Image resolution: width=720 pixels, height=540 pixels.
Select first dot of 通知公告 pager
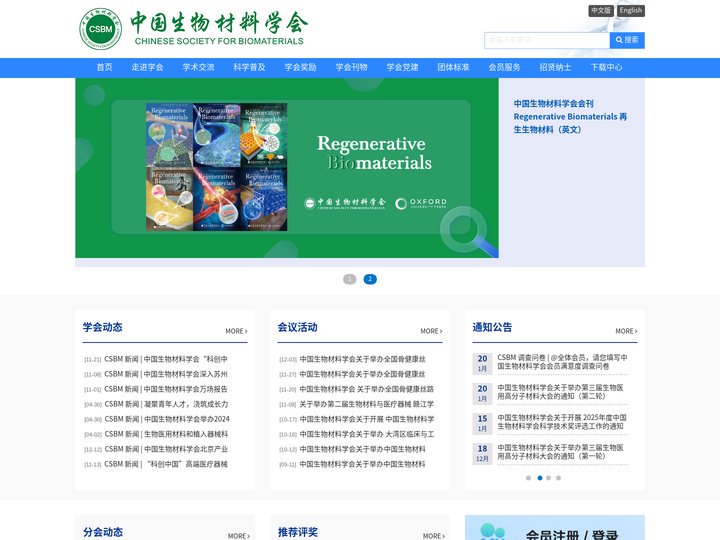529,478
